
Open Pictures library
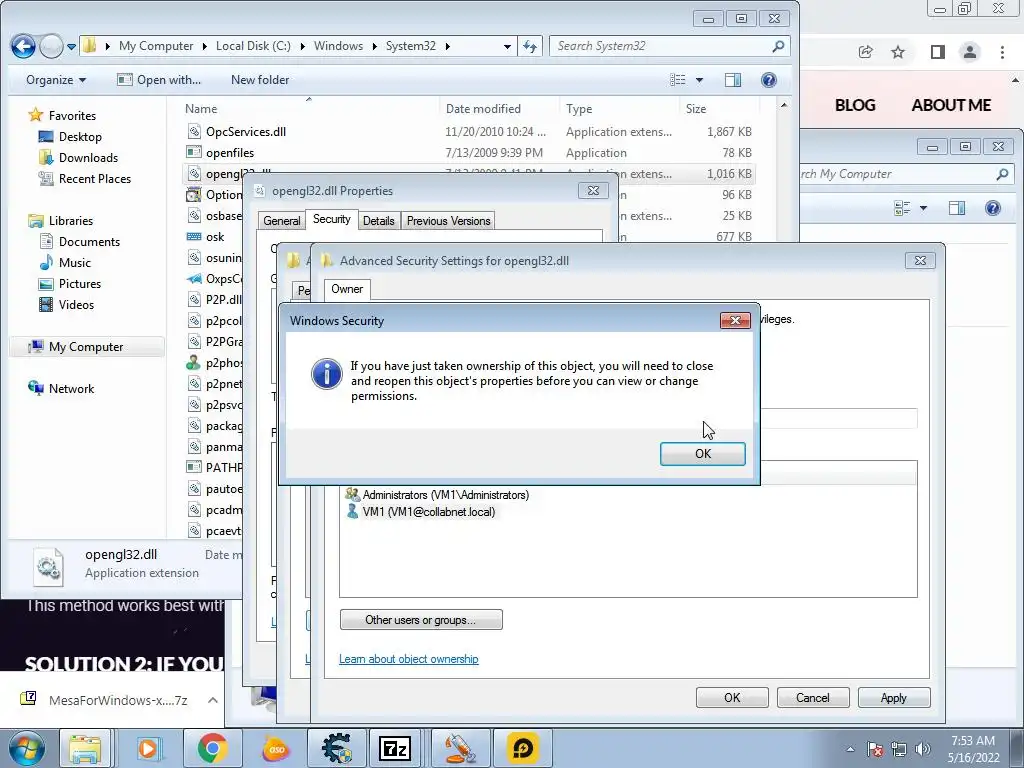pyautogui.click(x=80, y=283)
